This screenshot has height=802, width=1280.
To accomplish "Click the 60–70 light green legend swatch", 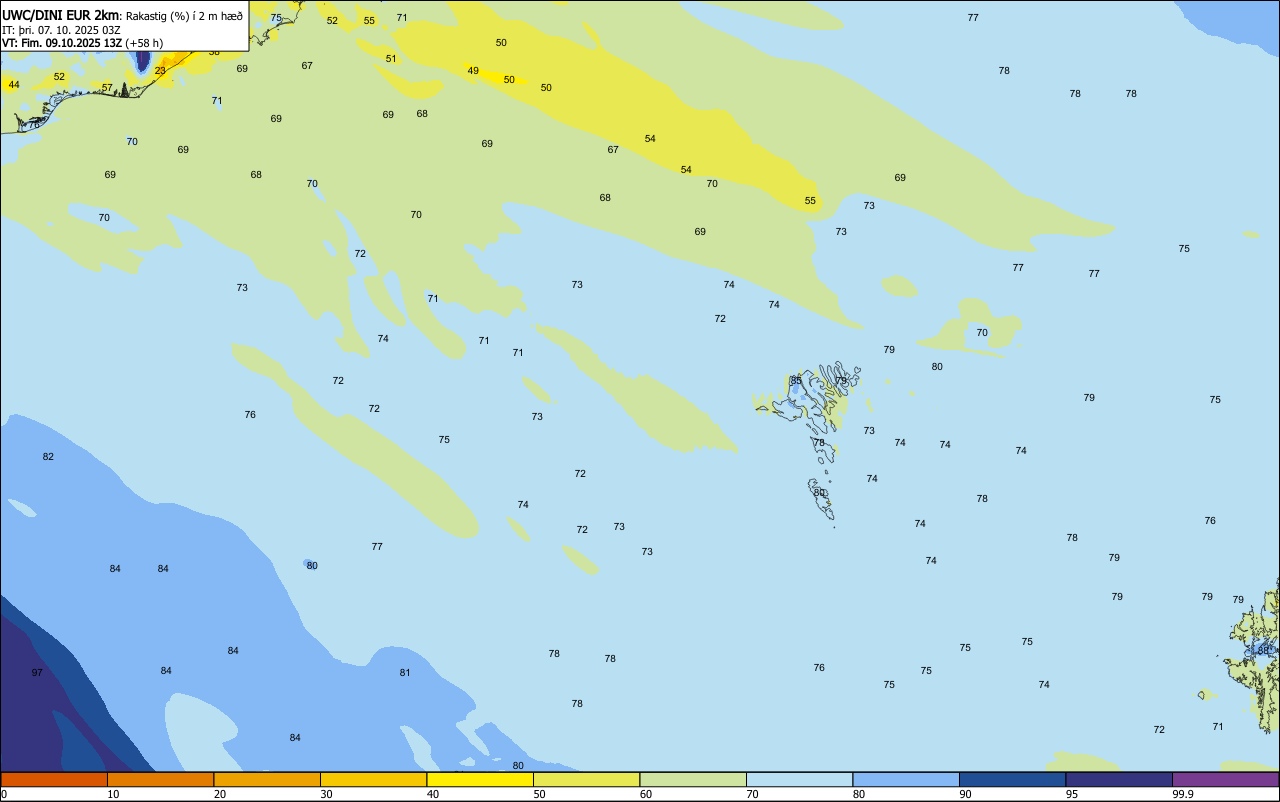I will click(x=693, y=779).
